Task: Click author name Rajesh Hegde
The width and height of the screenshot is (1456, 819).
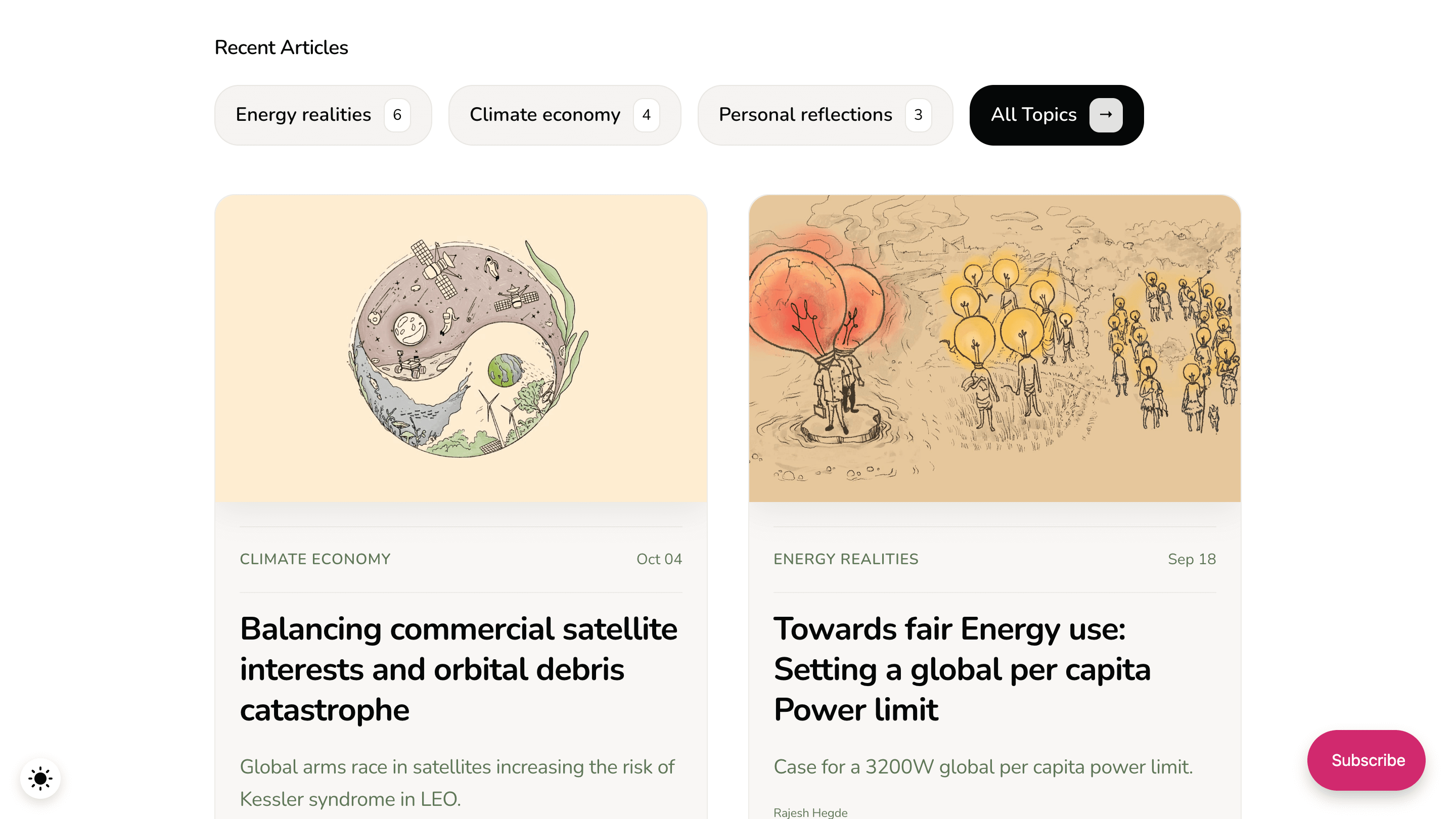Action: tap(810, 812)
